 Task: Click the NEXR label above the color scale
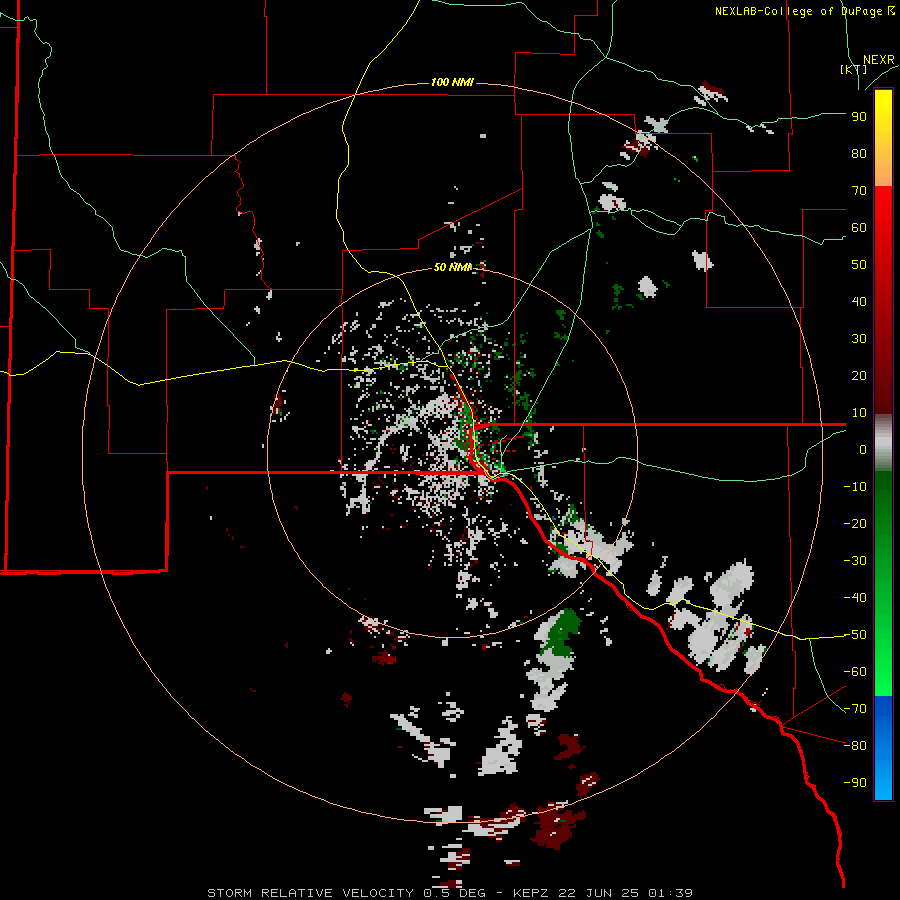click(879, 60)
